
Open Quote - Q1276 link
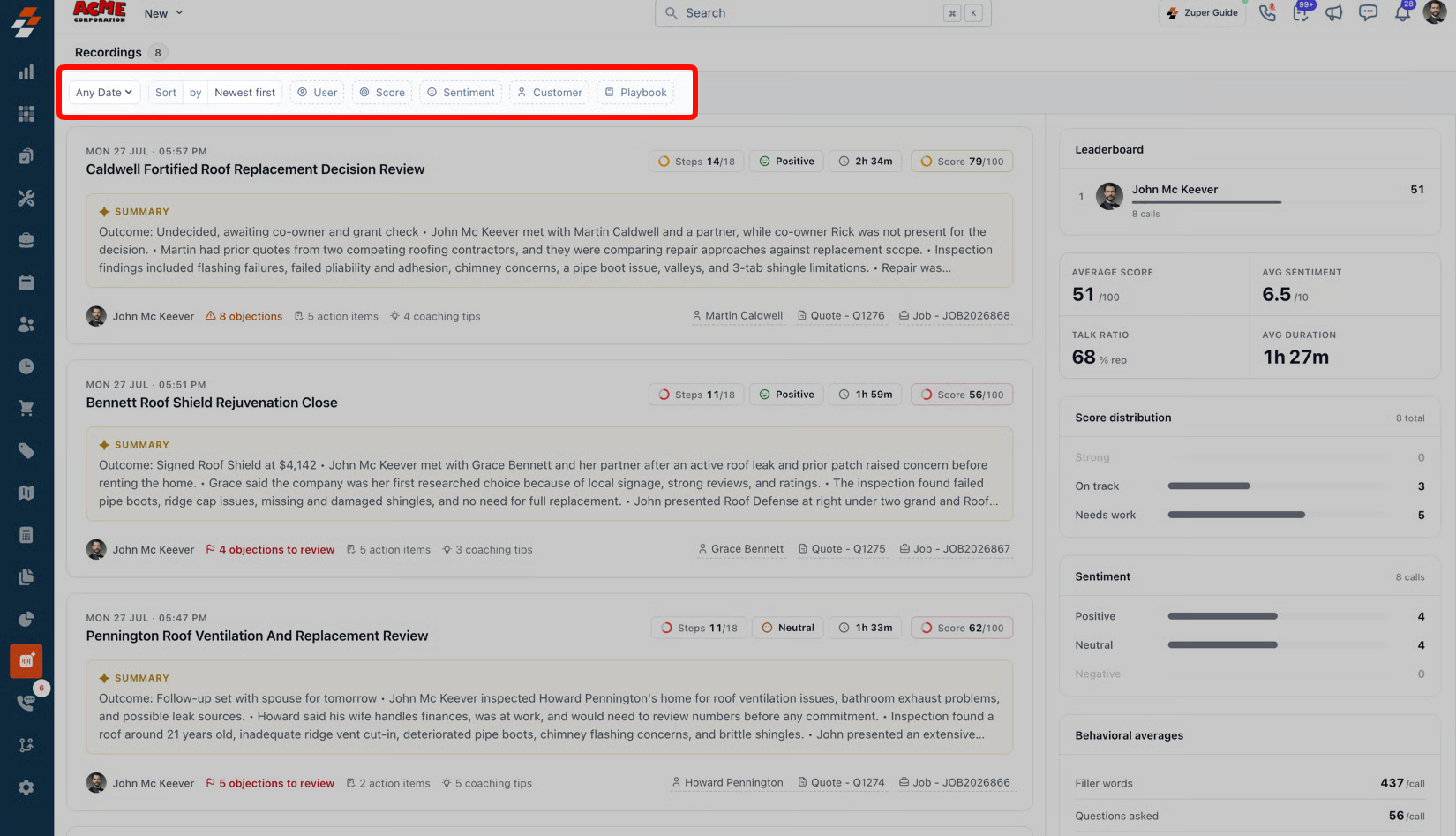point(841,316)
